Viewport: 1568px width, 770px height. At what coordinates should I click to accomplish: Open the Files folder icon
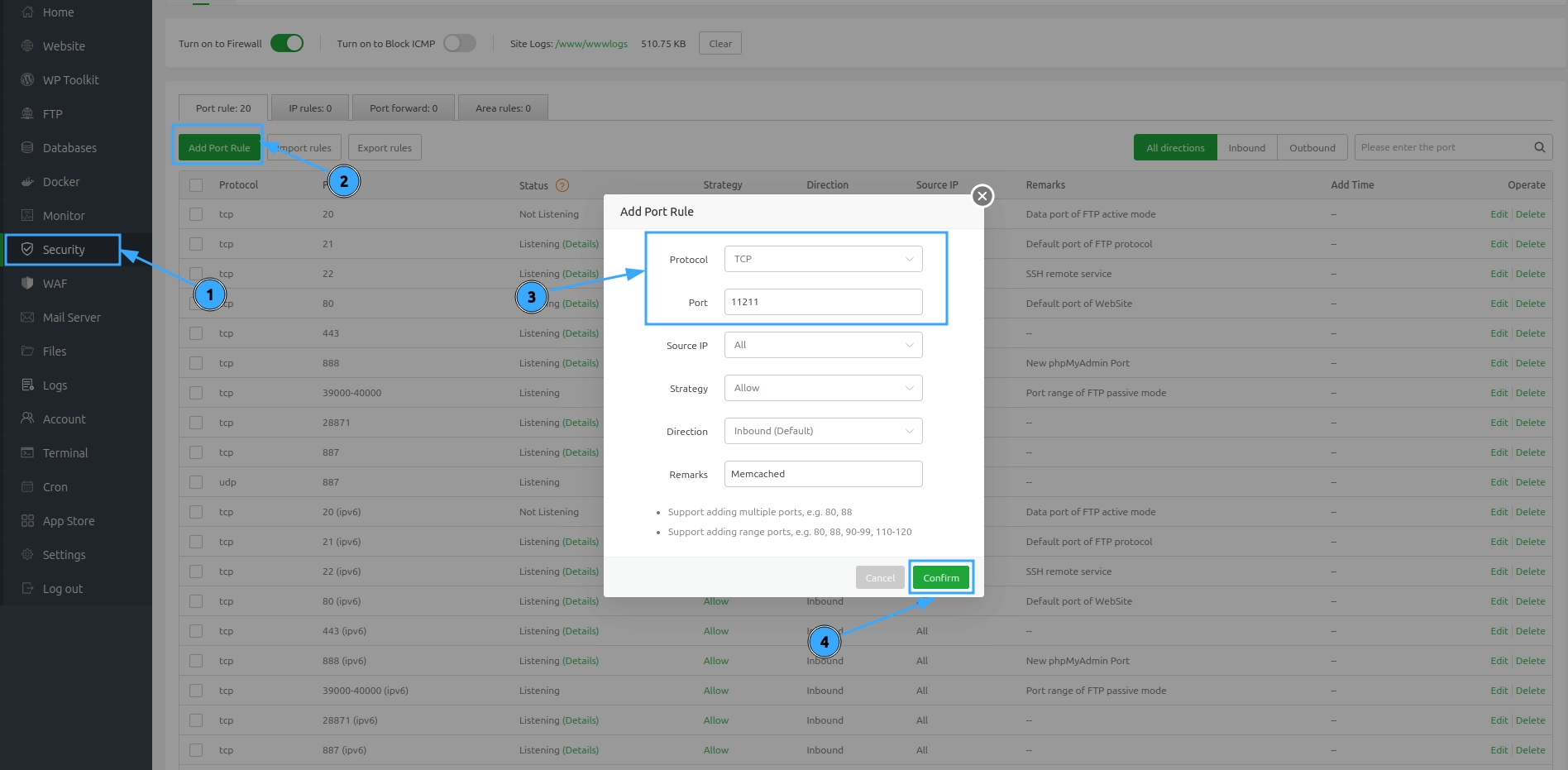[x=27, y=352]
